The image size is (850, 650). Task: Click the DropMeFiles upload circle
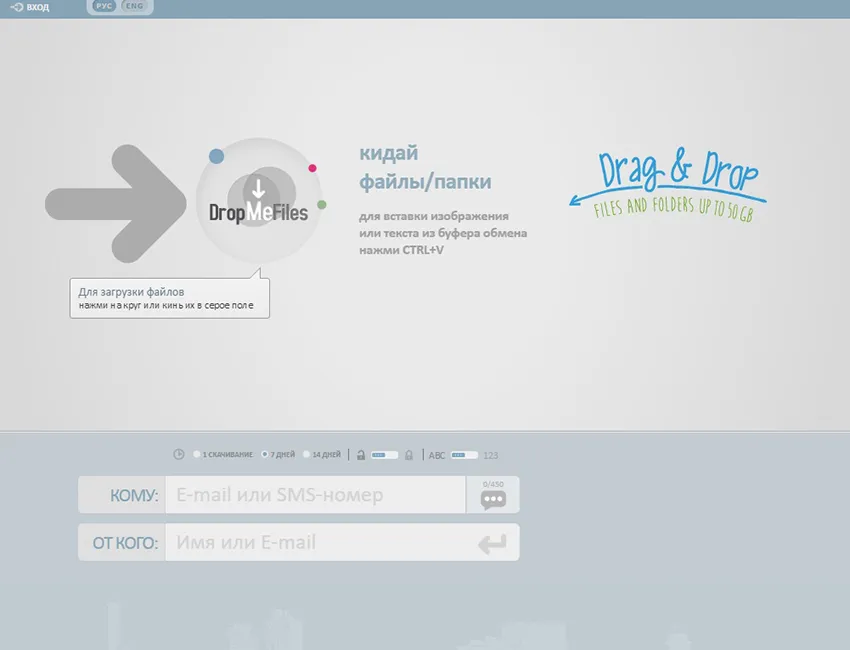[259, 201]
